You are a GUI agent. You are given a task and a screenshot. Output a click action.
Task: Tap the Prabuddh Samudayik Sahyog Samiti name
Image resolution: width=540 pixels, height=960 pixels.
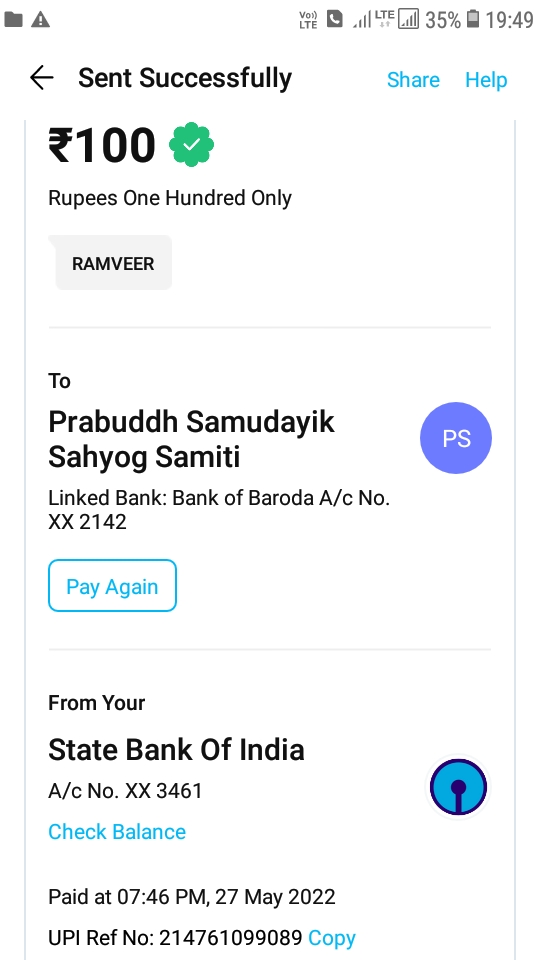coord(192,439)
